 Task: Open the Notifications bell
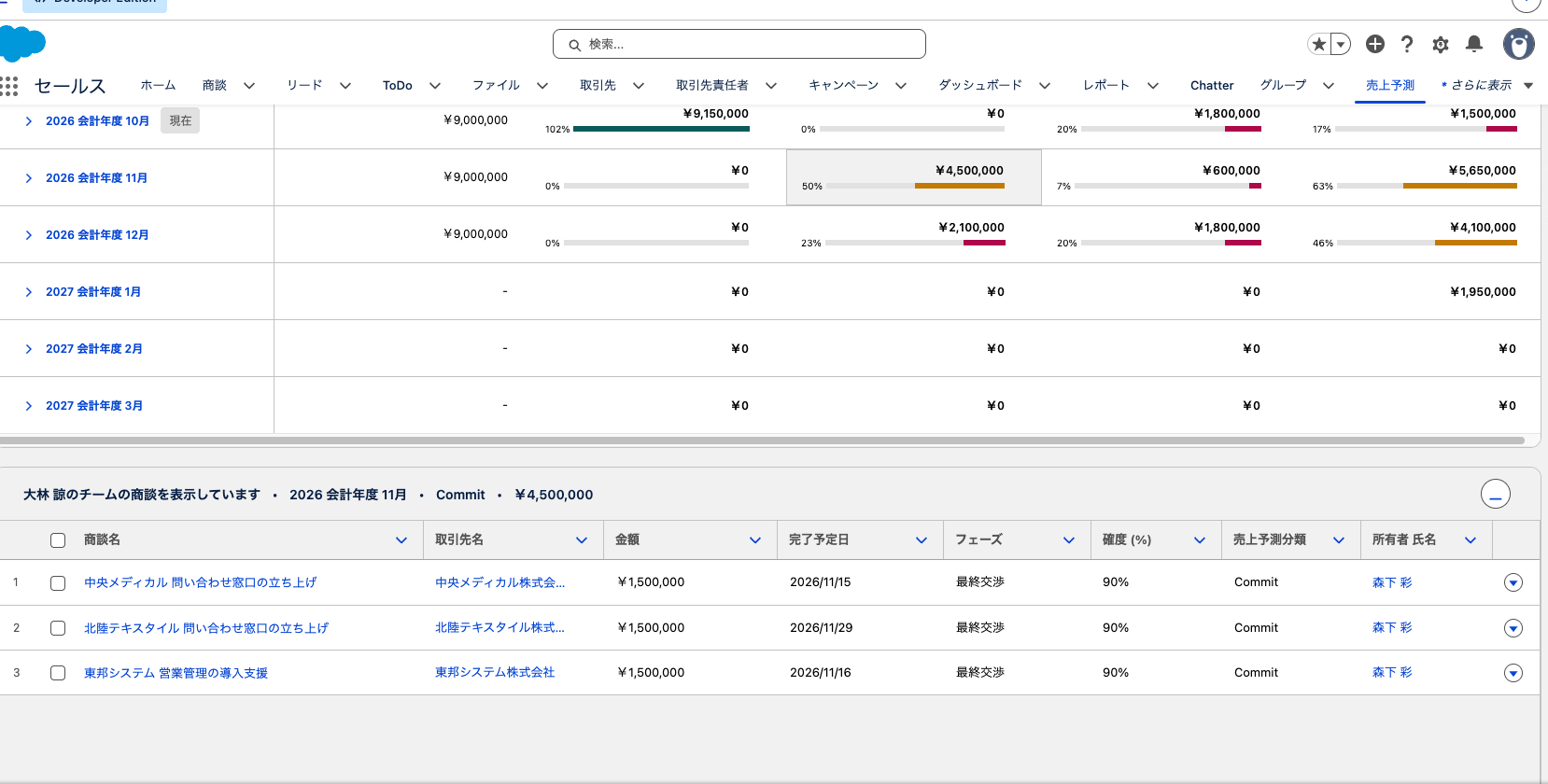1474,44
